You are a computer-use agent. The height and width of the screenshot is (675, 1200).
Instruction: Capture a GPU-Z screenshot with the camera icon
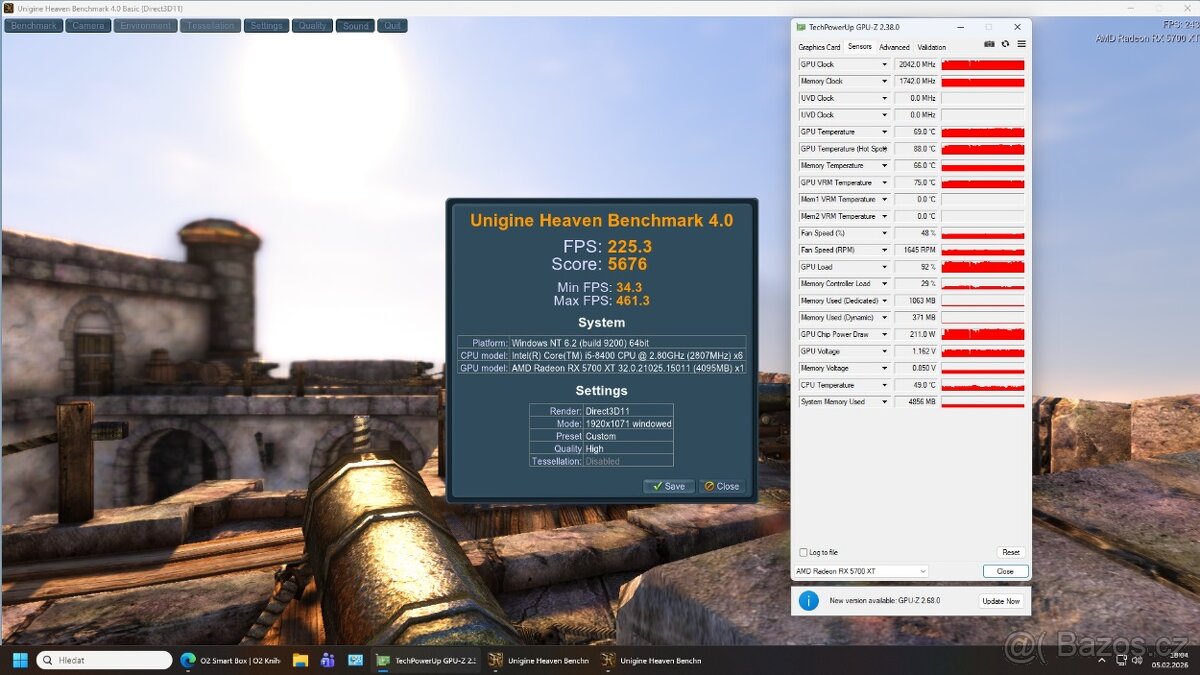(989, 44)
